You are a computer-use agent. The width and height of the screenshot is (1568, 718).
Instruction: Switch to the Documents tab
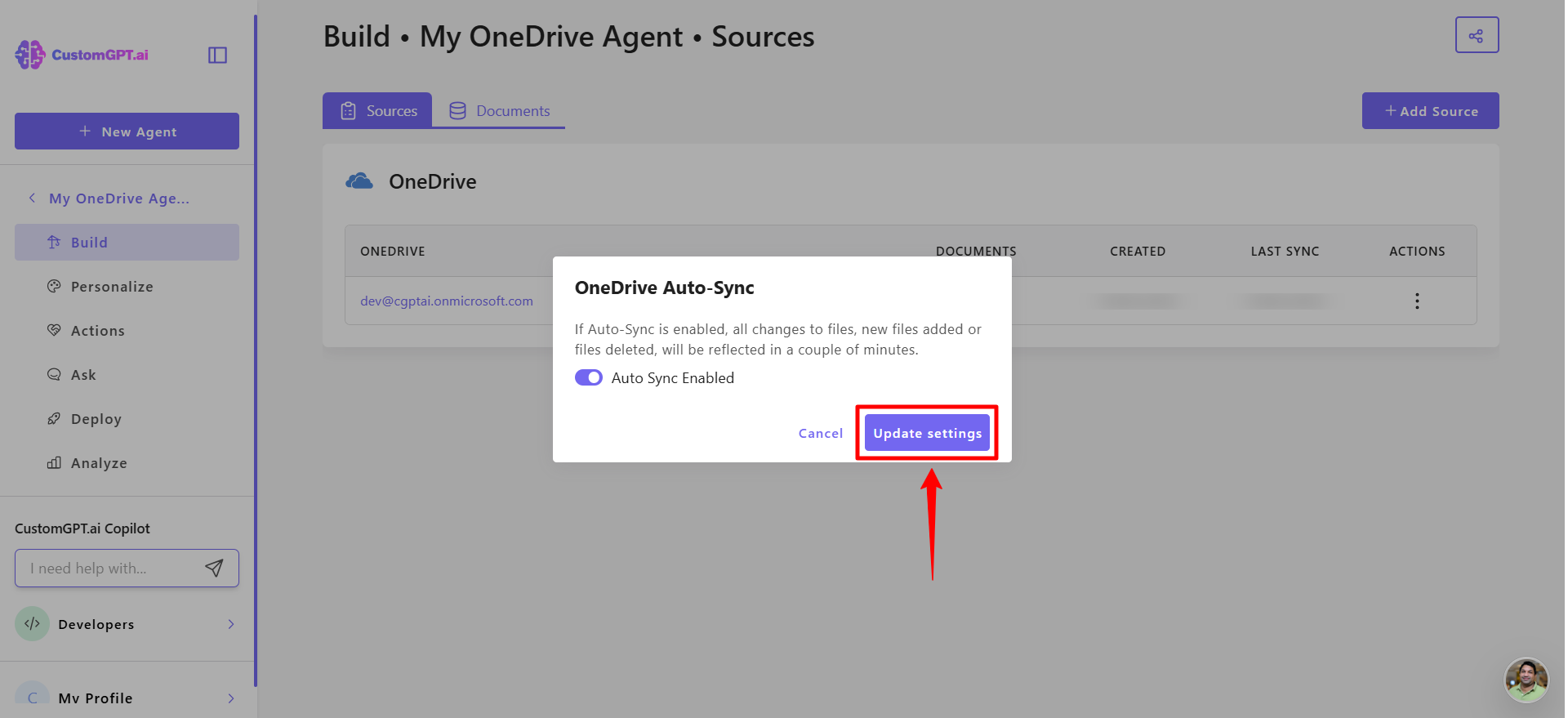pos(499,110)
